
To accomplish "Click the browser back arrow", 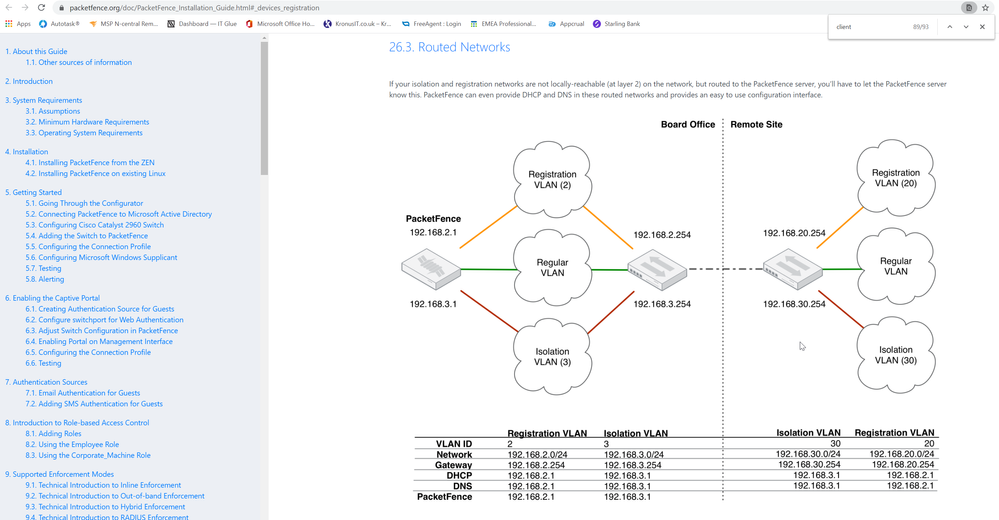I will pos(9,8).
